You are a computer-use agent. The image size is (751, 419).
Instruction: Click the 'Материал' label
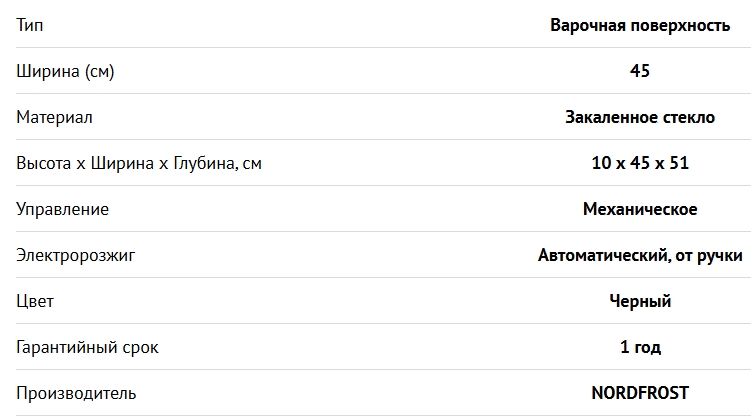[x=54, y=117]
